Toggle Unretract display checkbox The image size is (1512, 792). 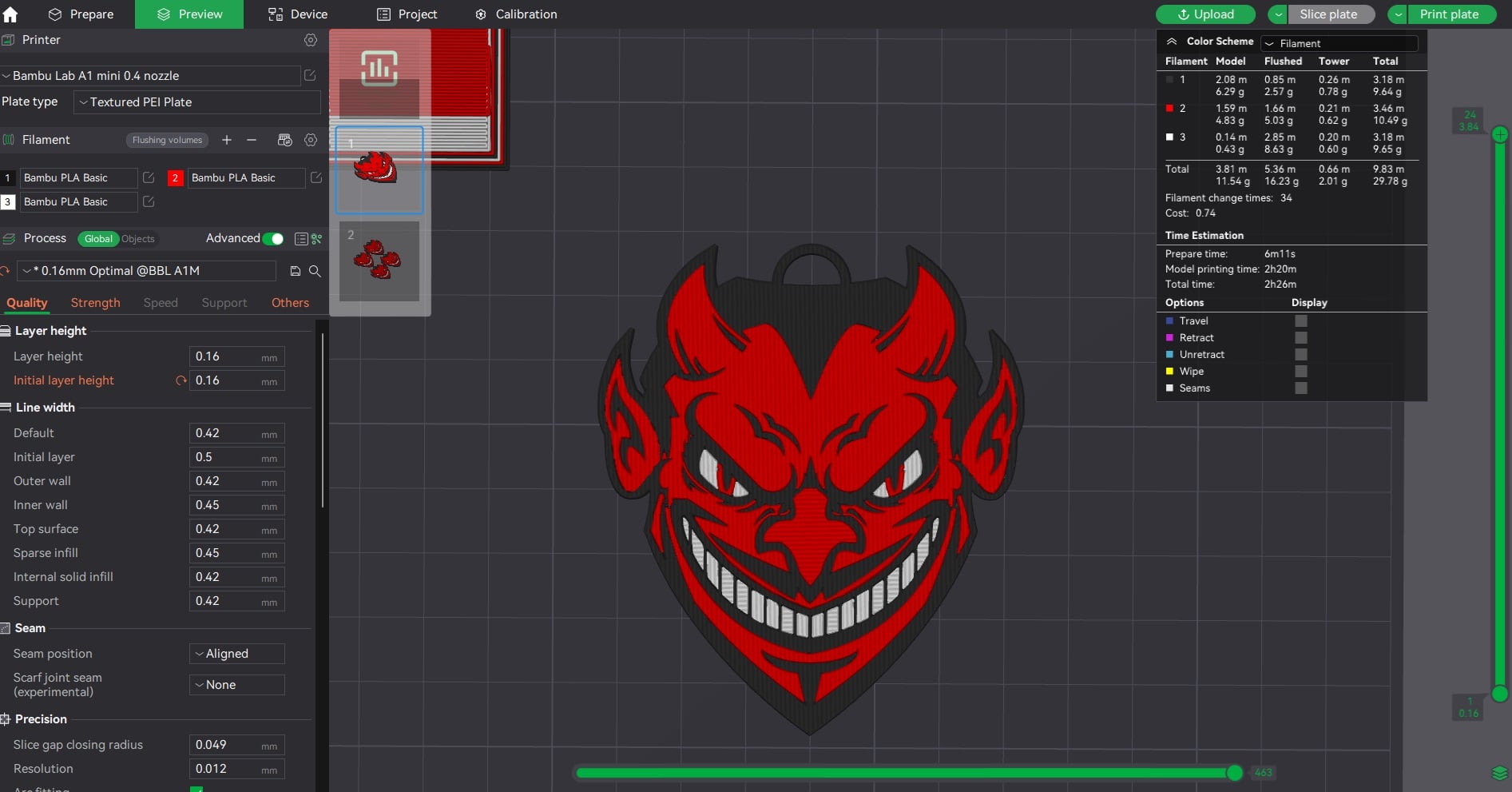pos(1301,354)
